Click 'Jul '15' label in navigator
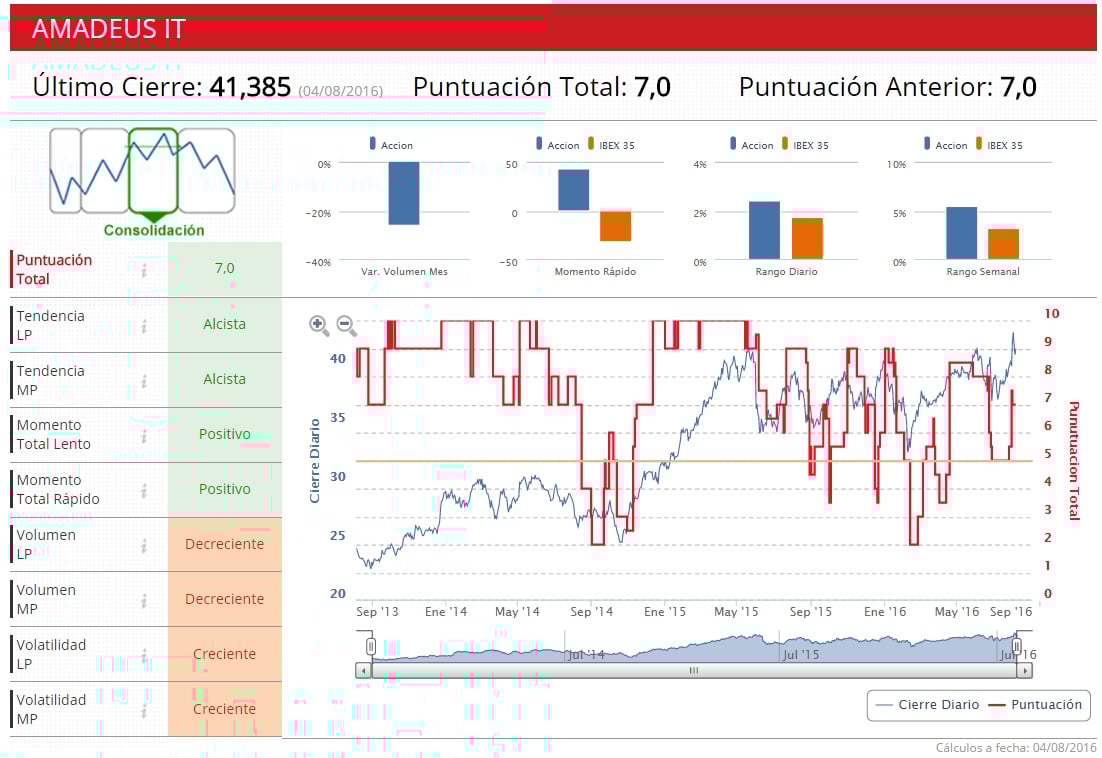This screenshot has width=1102, height=758. click(801, 655)
